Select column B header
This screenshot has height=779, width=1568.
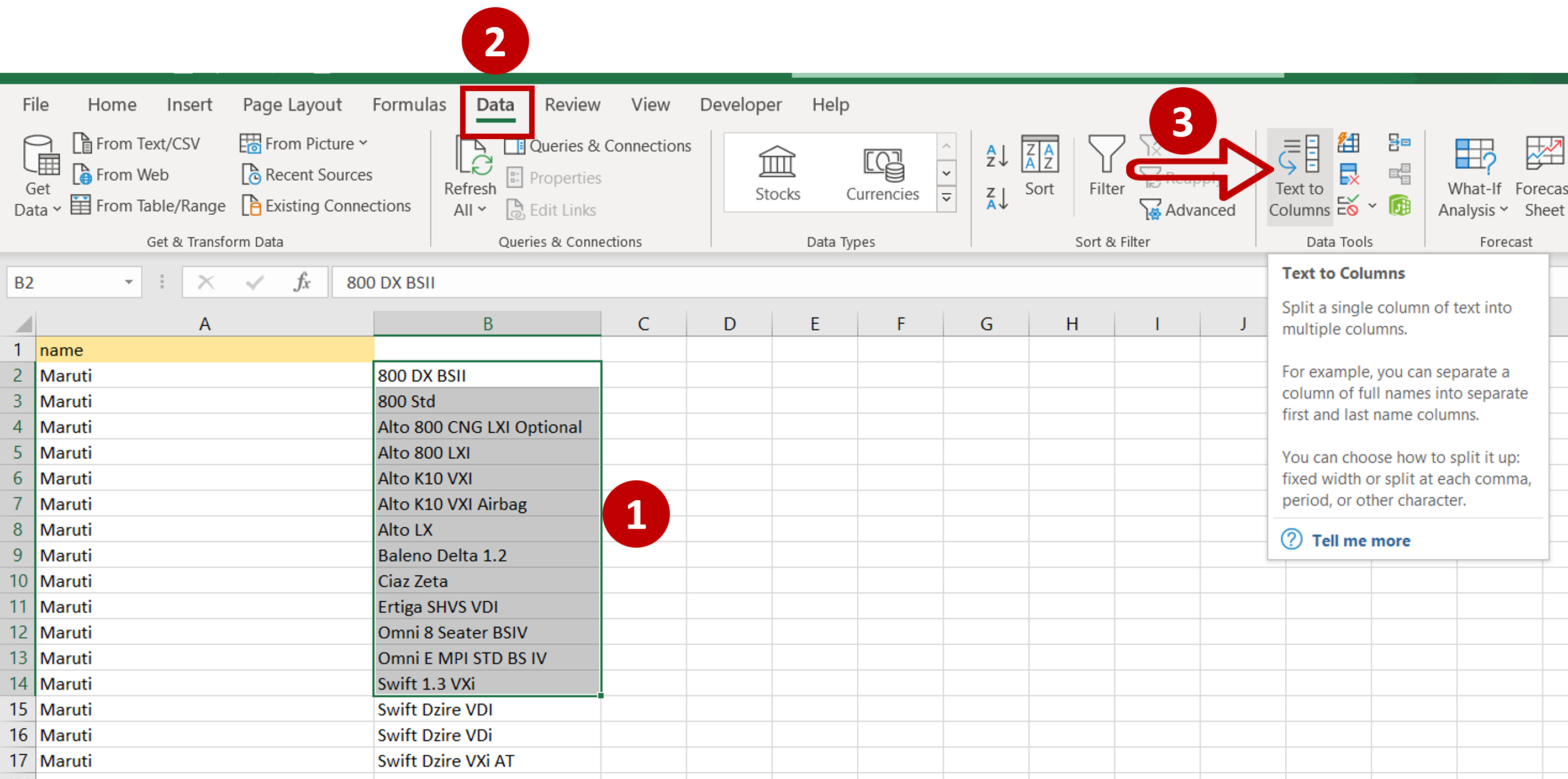pos(488,324)
